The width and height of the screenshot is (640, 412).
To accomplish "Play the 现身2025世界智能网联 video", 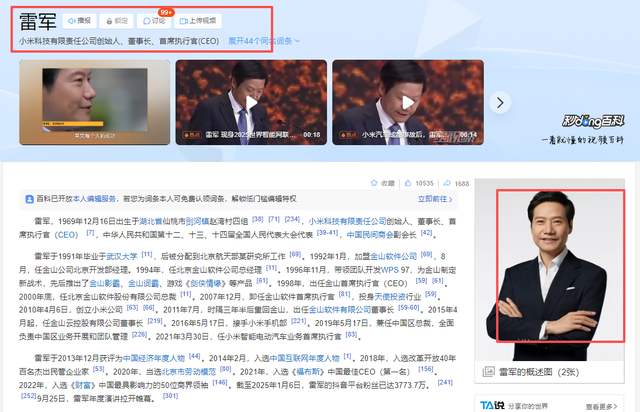I will [x=251, y=102].
